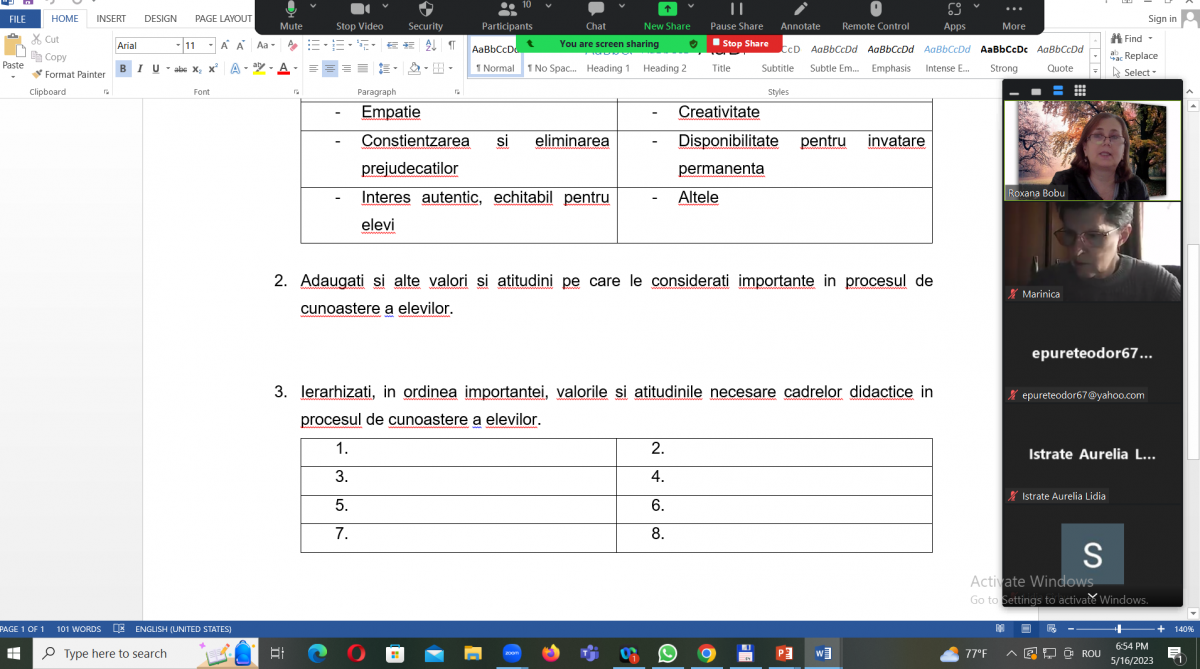Switch to the PAGE LAYOUT tab
This screenshot has height=669, width=1200.
[x=223, y=18]
